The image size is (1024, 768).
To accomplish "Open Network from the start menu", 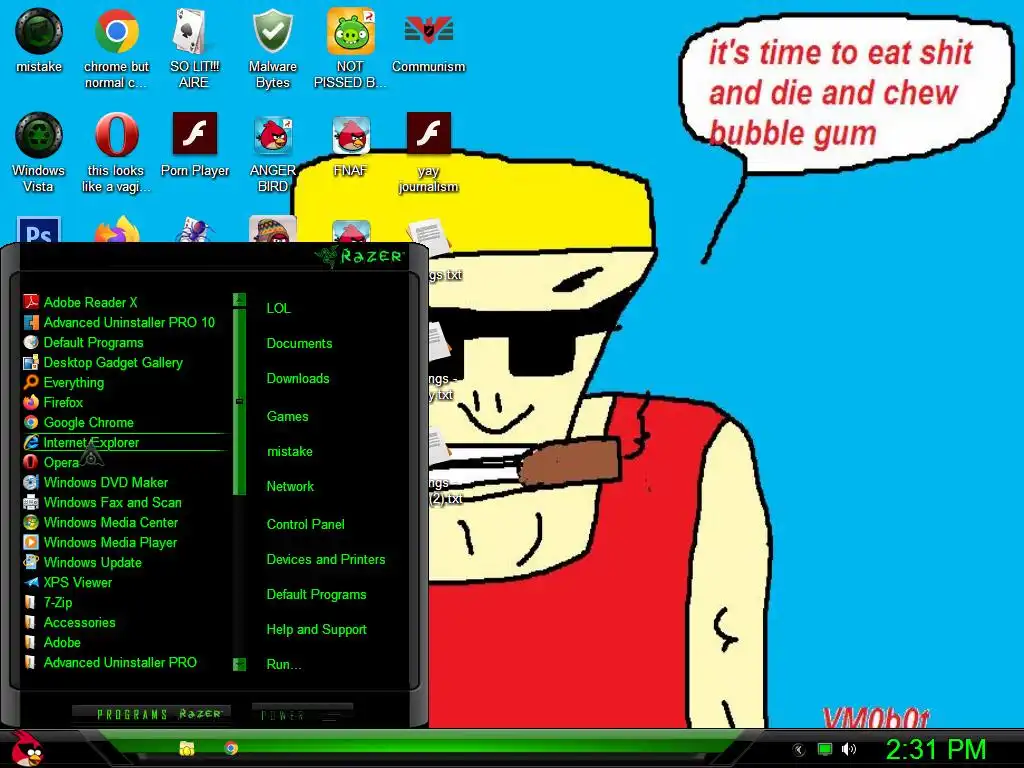I will click(290, 486).
